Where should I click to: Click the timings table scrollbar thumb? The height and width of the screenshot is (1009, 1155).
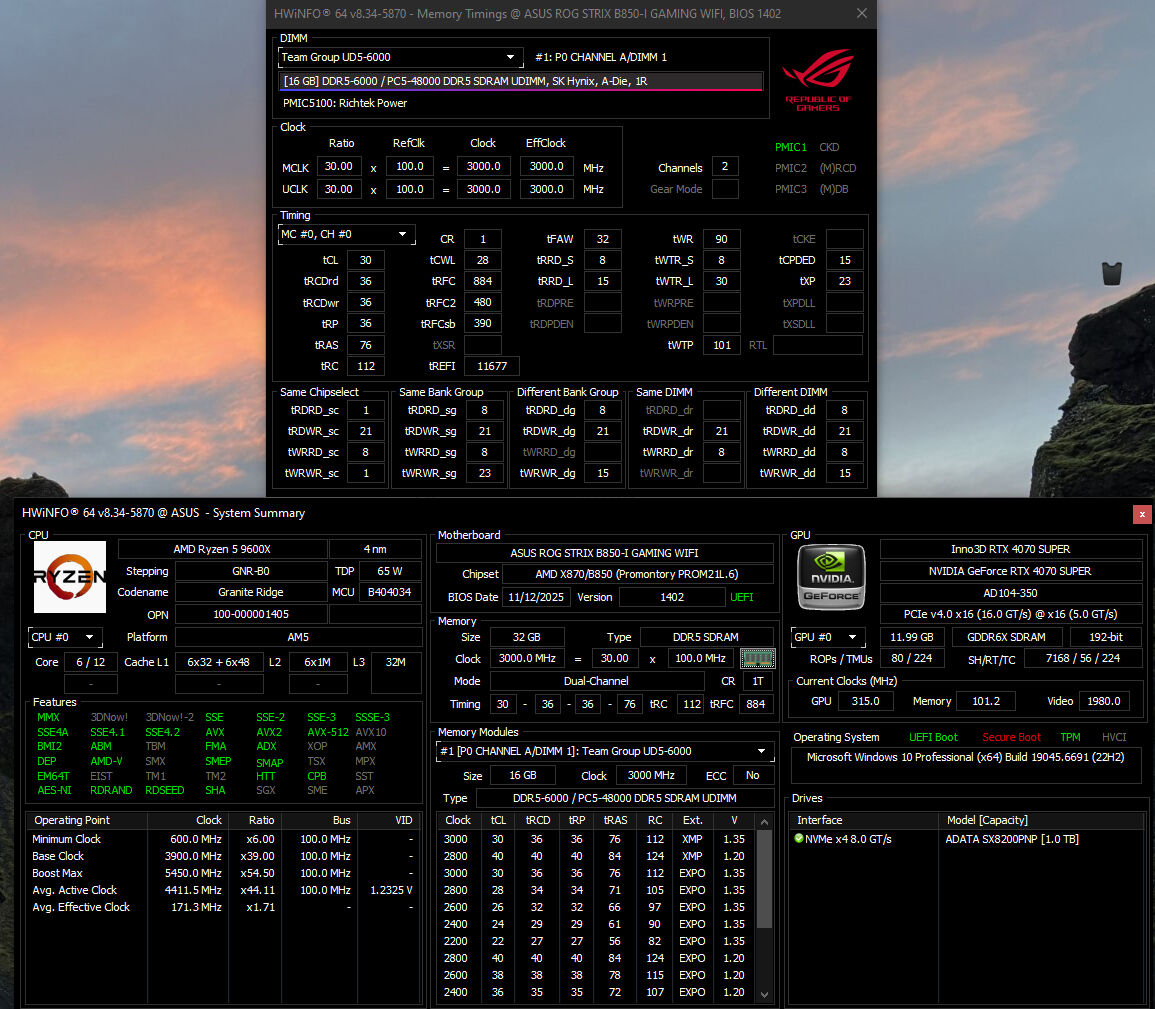pyautogui.click(x=765, y=879)
